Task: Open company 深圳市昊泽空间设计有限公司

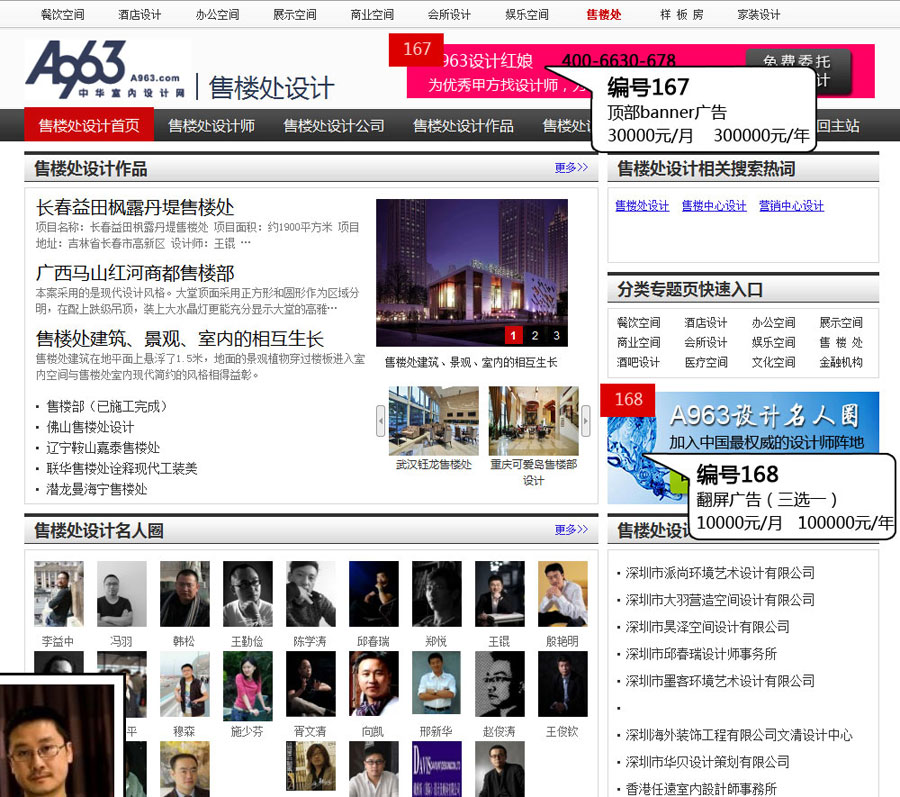Action: [707, 627]
